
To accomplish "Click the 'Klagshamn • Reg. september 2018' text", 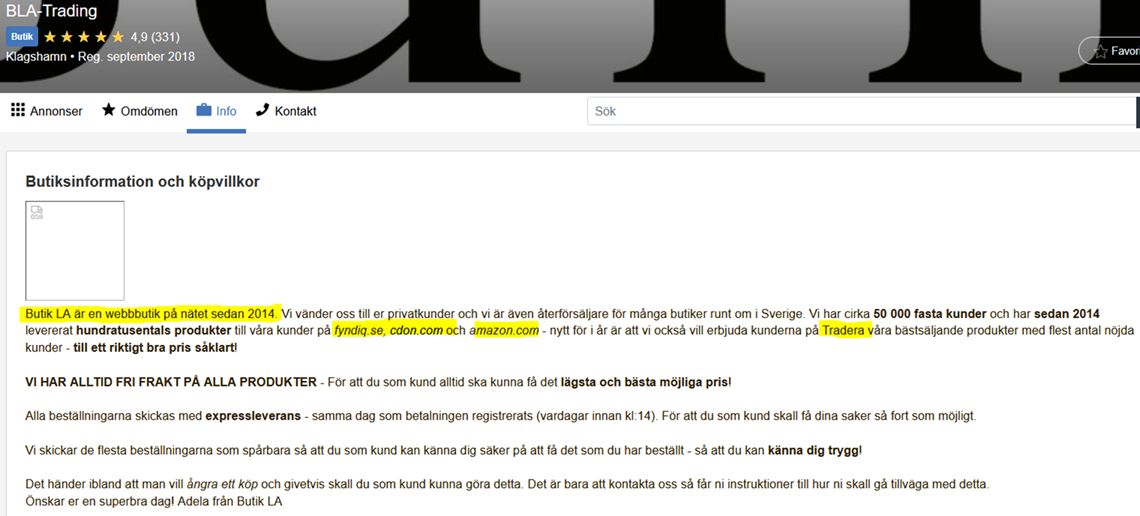I will coord(100,57).
